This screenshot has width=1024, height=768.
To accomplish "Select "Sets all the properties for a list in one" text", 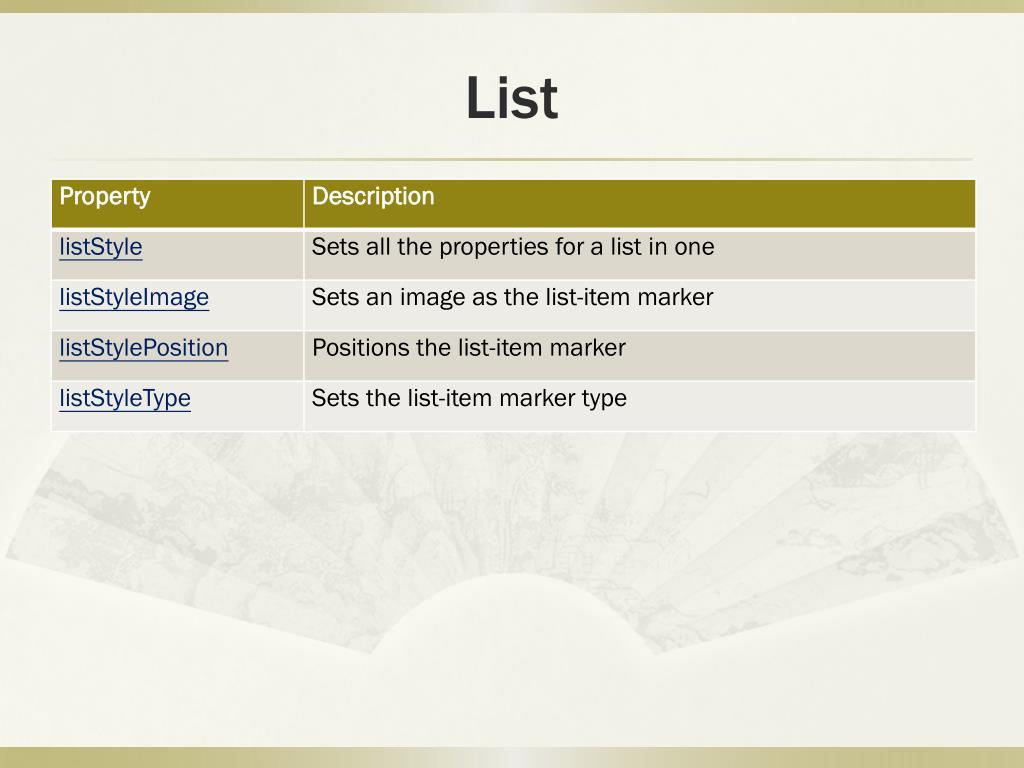I will (513, 247).
